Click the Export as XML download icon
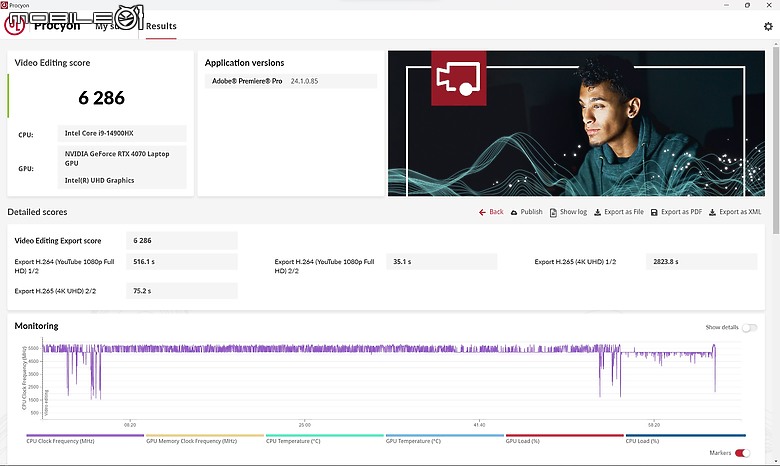Image resolution: width=780 pixels, height=466 pixels. tap(712, 212)
